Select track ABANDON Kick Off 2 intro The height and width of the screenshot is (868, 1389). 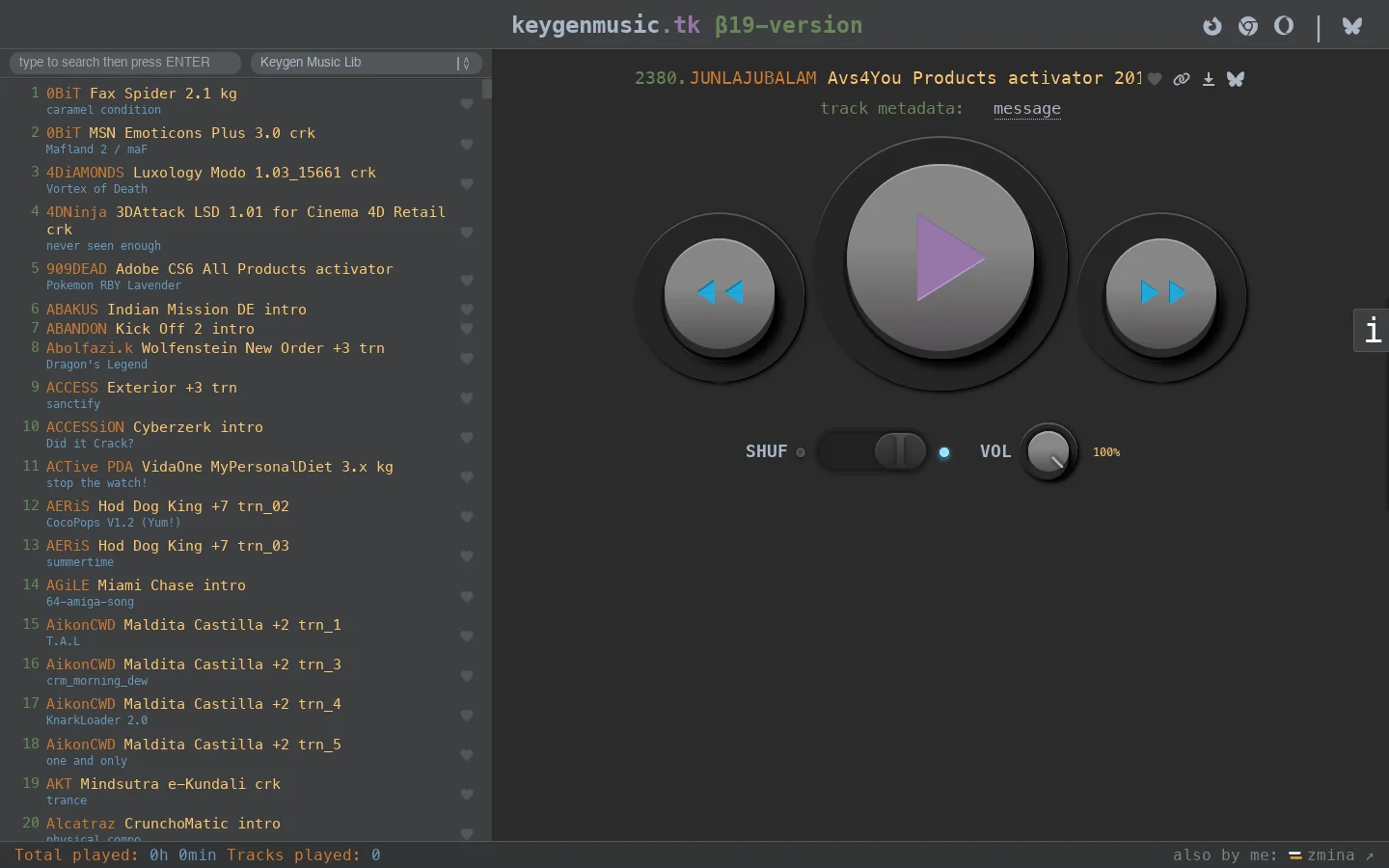click(150, 329)
